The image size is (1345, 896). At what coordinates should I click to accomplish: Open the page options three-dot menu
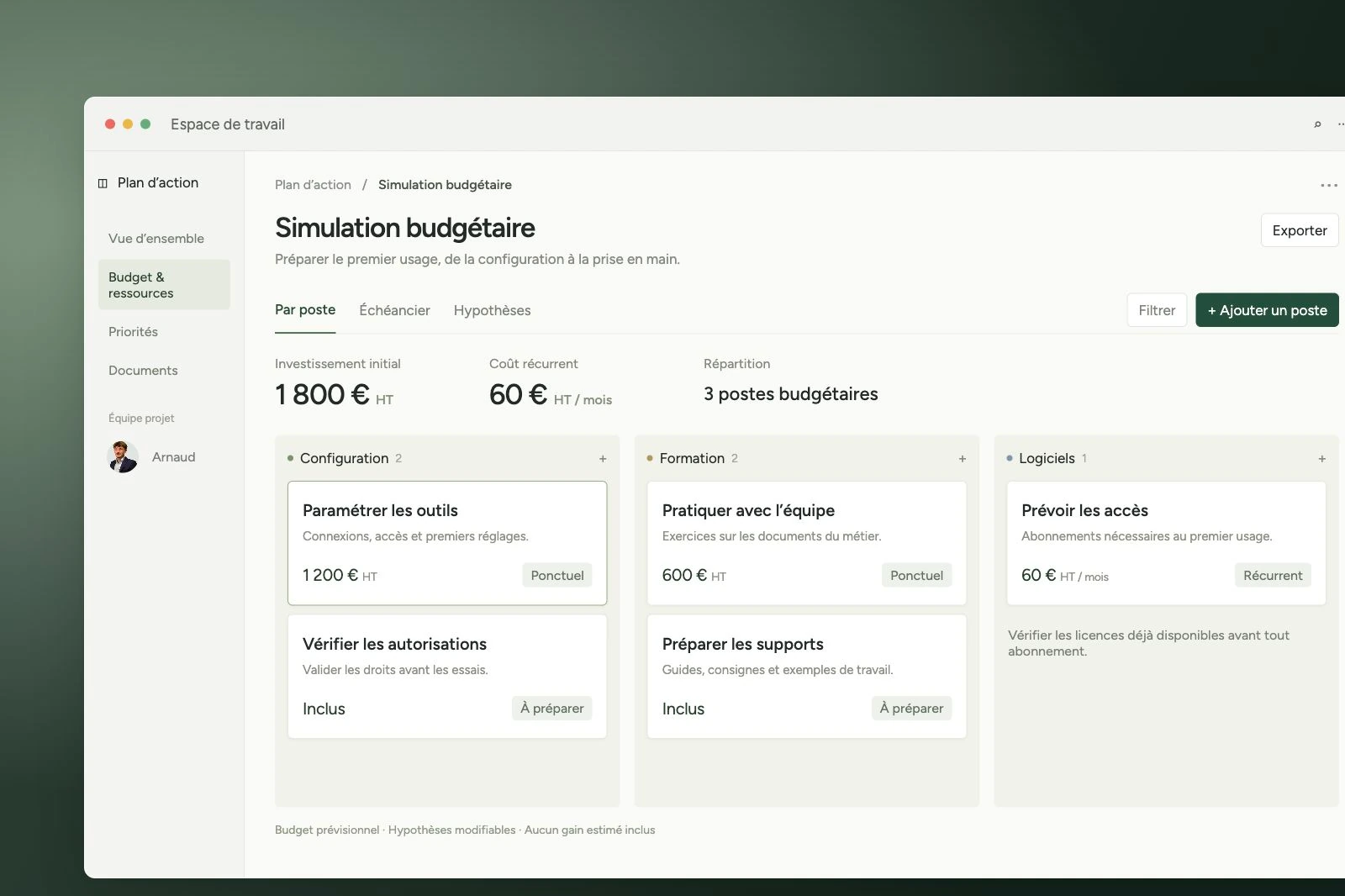[1329, 185]
